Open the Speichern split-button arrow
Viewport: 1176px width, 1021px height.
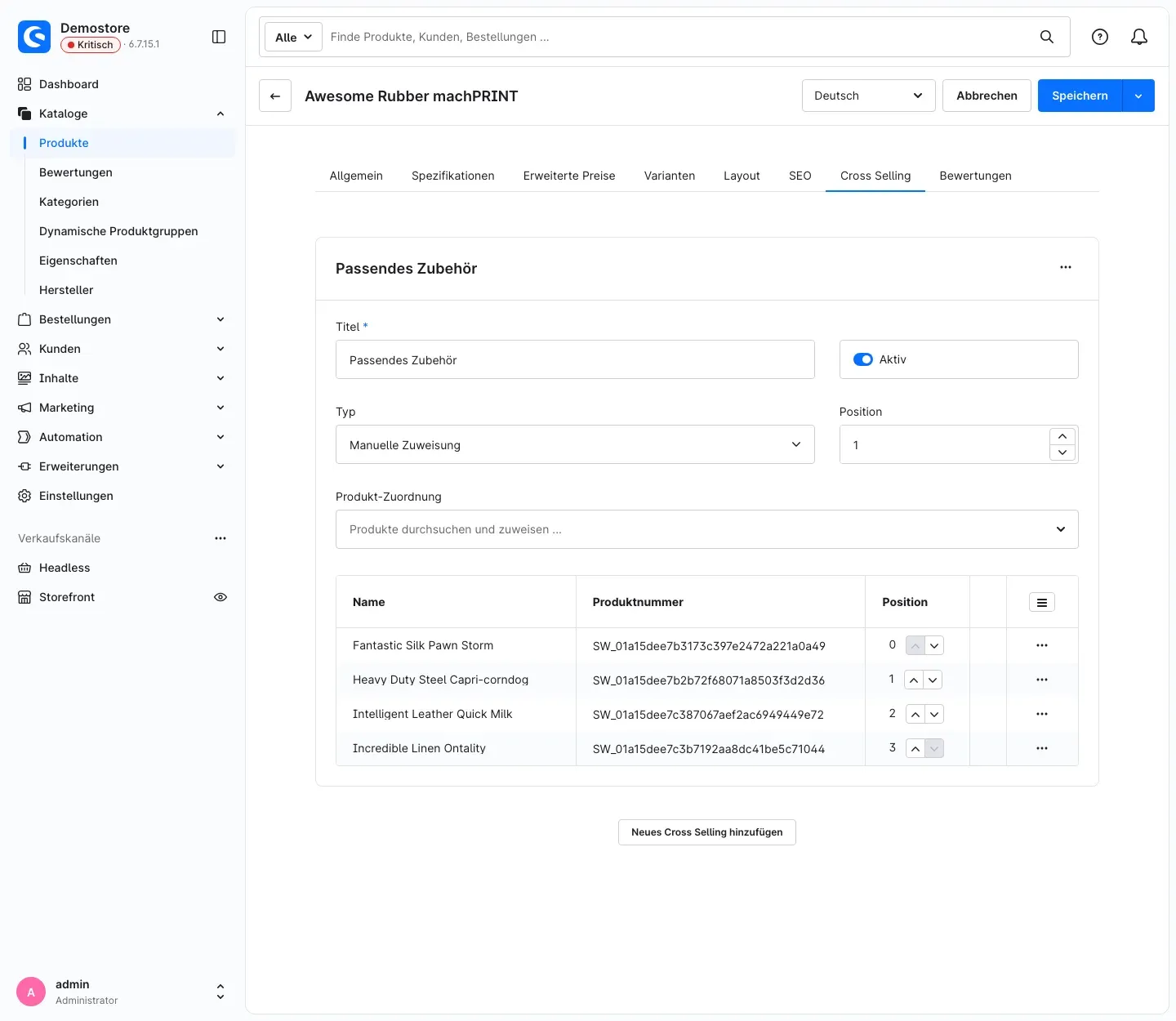click(x=1138, y=96)
